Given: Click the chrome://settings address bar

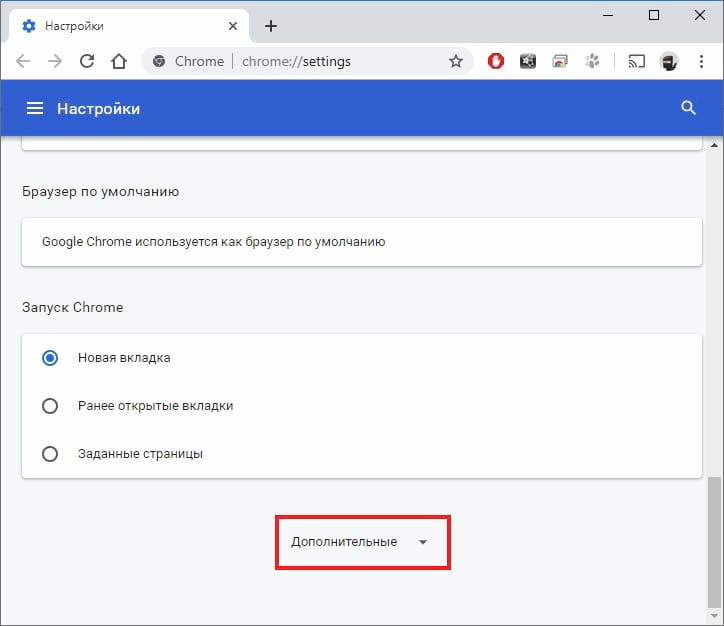Looking at the screenshot, I should tap(296, 61).
